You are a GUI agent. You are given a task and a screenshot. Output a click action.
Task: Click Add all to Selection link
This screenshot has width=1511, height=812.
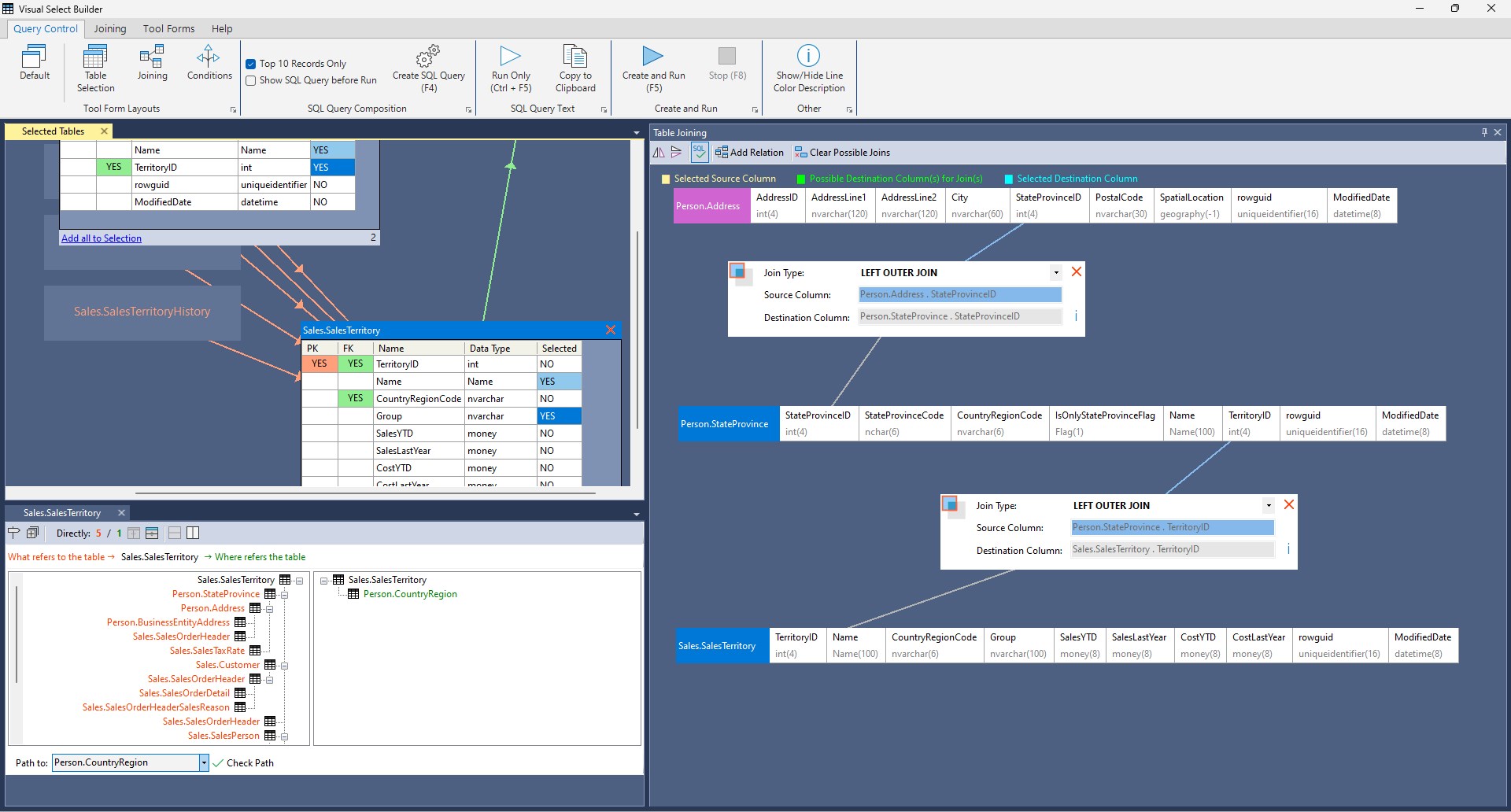tap(102, 238)
